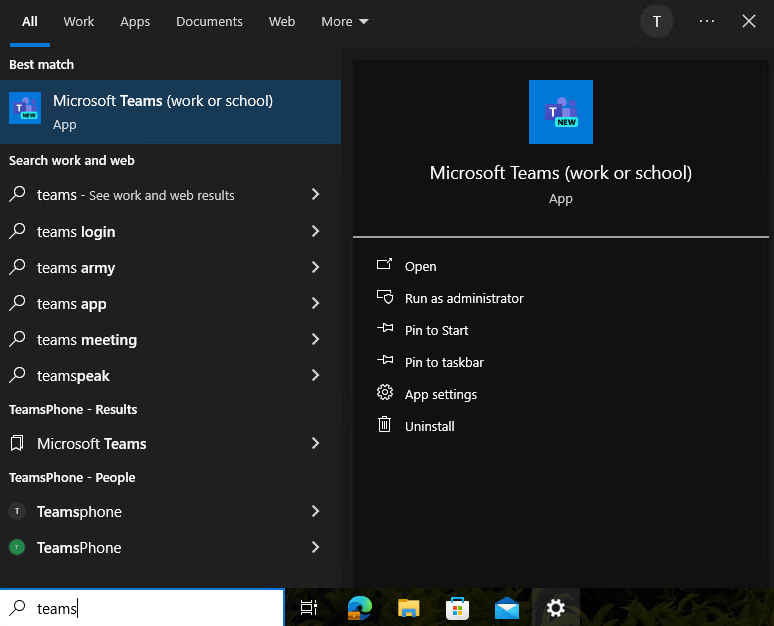Select Pin to taskbar

pyautogui.click(x=444, y=362)
